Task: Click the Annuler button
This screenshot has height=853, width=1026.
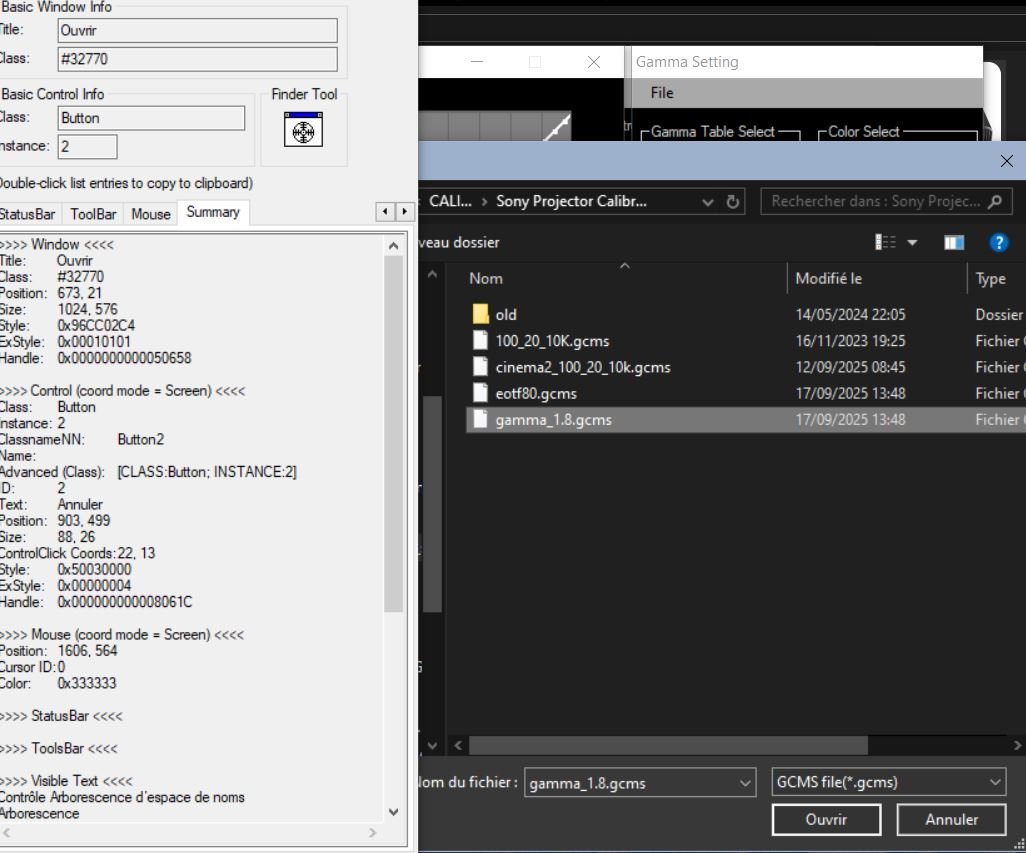Action: [x=951, y=820]
